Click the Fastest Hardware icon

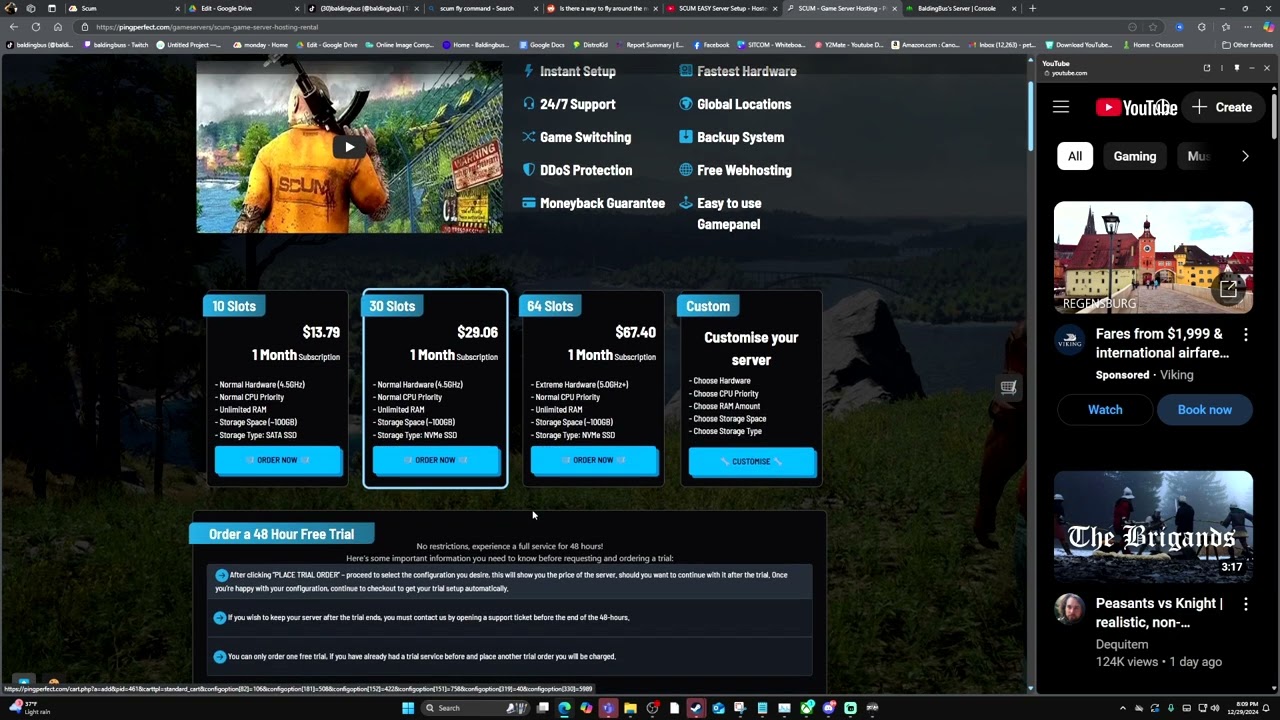(686, 71)
